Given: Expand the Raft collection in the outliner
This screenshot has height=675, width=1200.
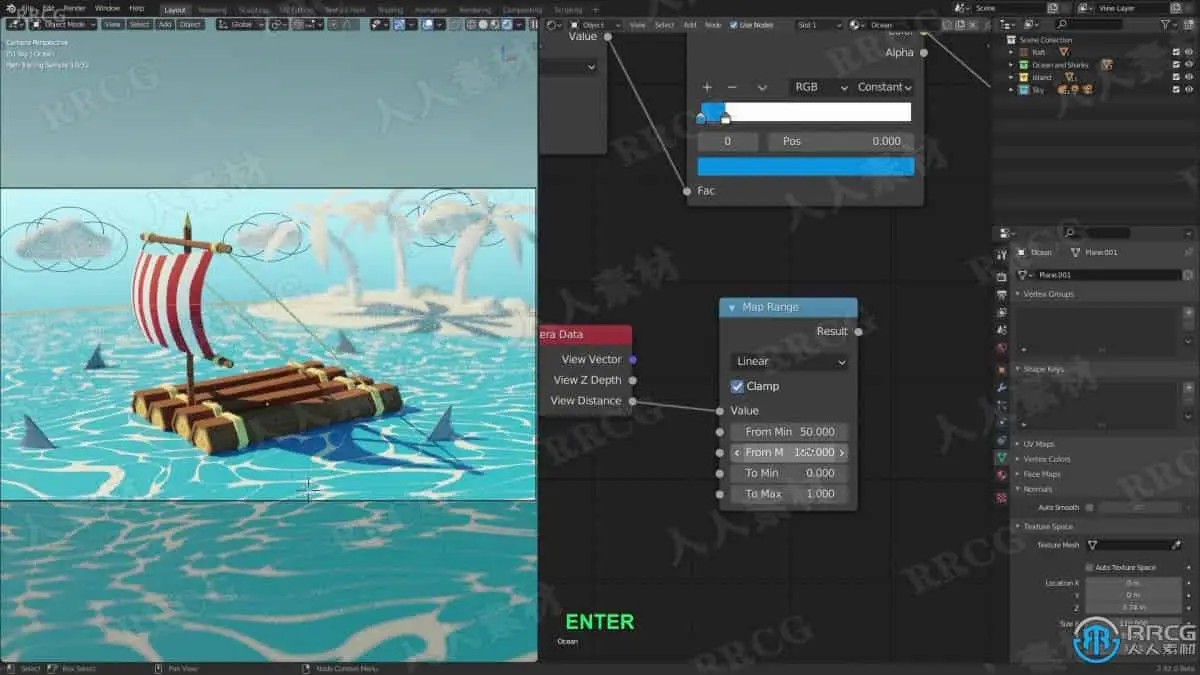Looking at the screenshot, I should 1011,52.
